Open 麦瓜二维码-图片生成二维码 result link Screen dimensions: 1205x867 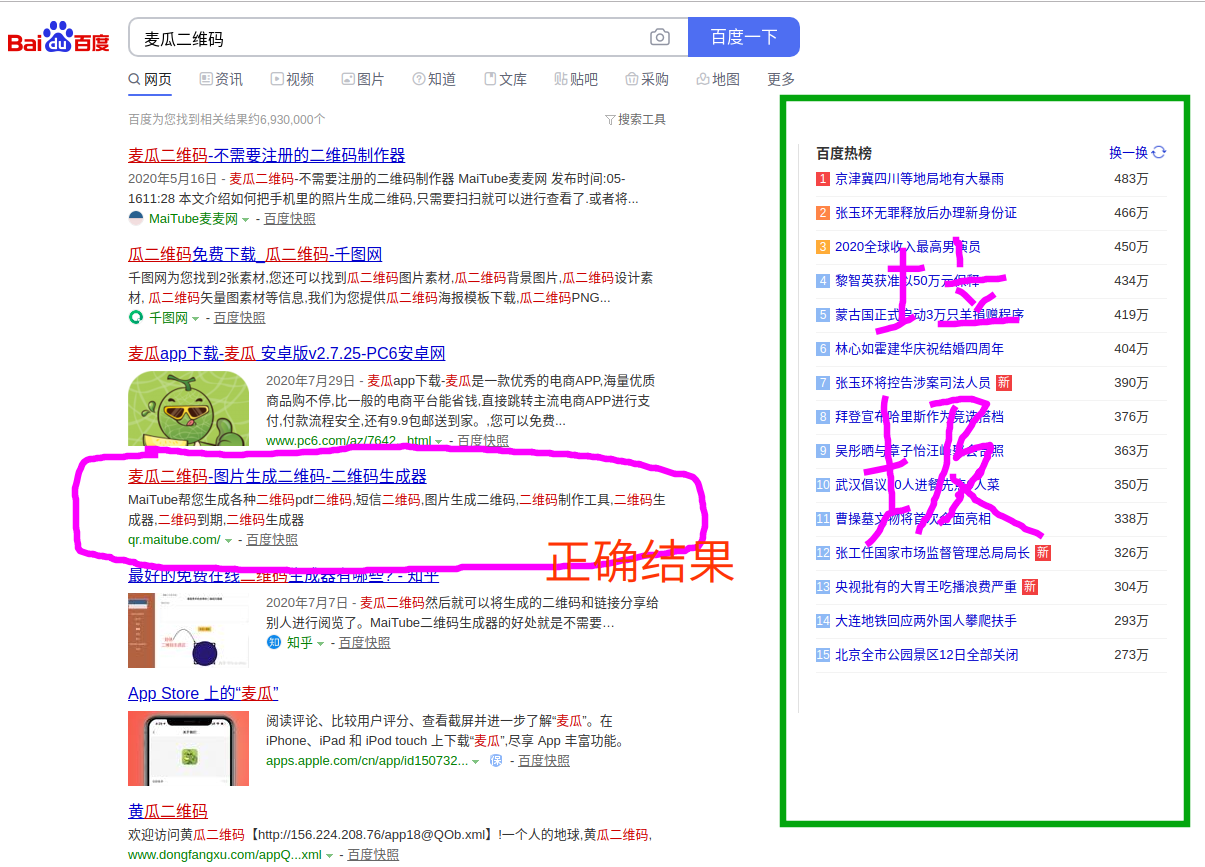[277, 476]
